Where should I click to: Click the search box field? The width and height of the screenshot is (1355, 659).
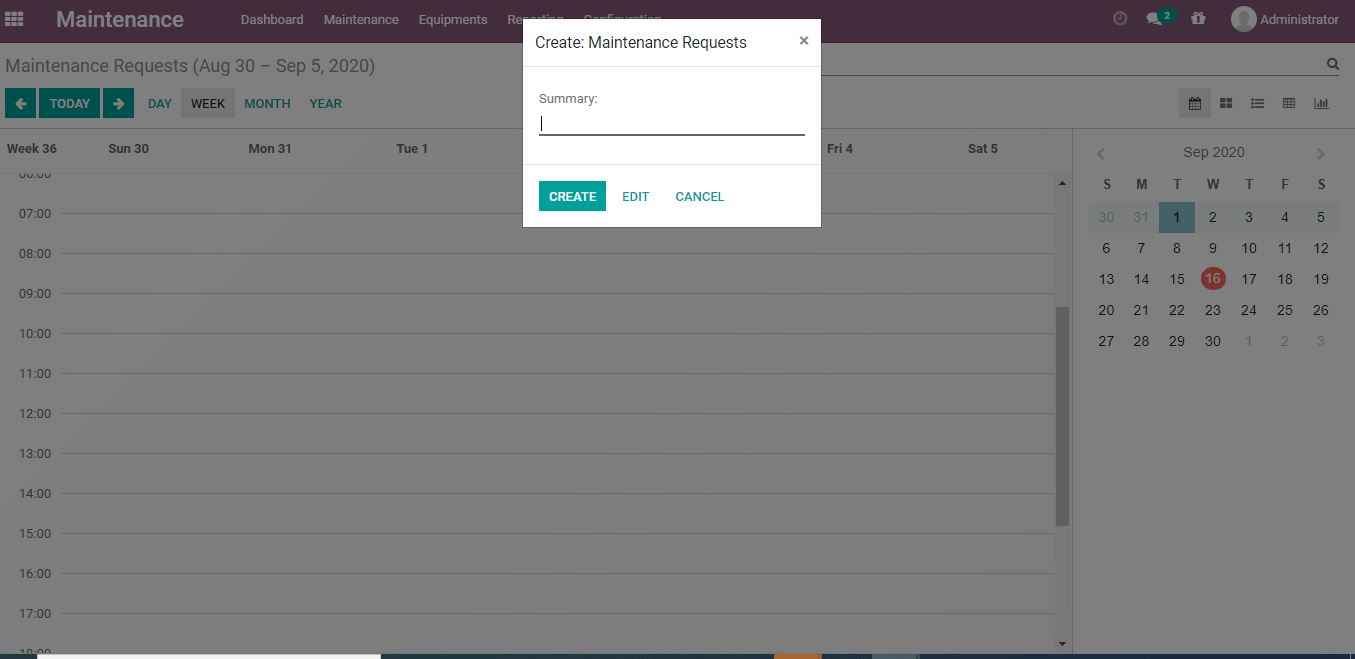click(x=1070, y=64)
